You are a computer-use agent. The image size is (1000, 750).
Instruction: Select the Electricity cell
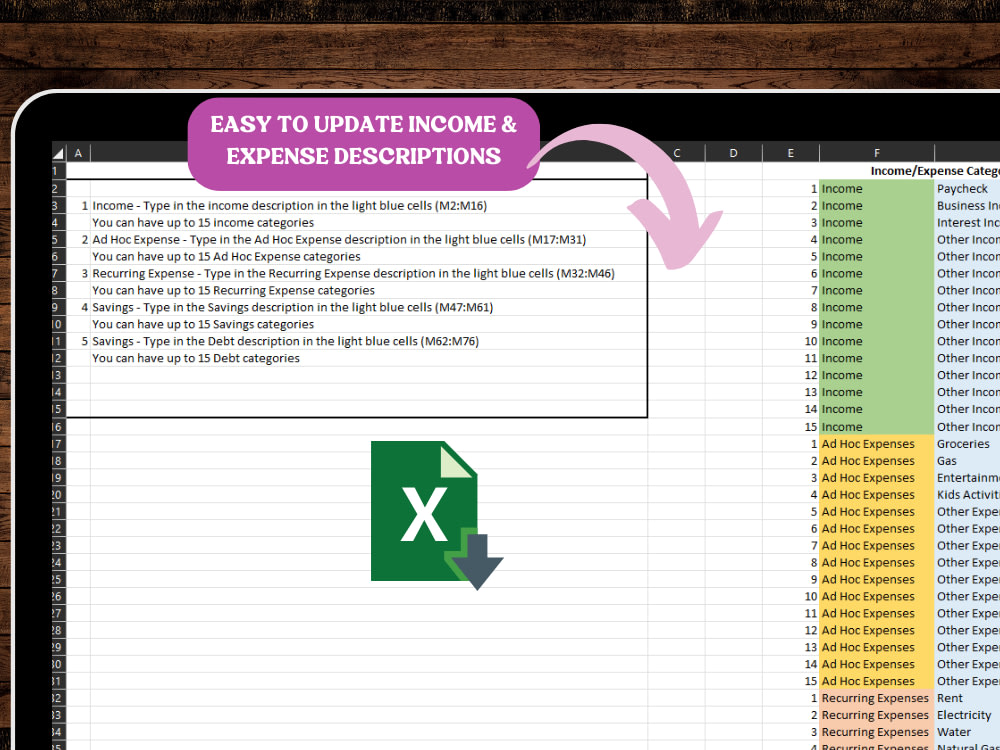[963, 715]
